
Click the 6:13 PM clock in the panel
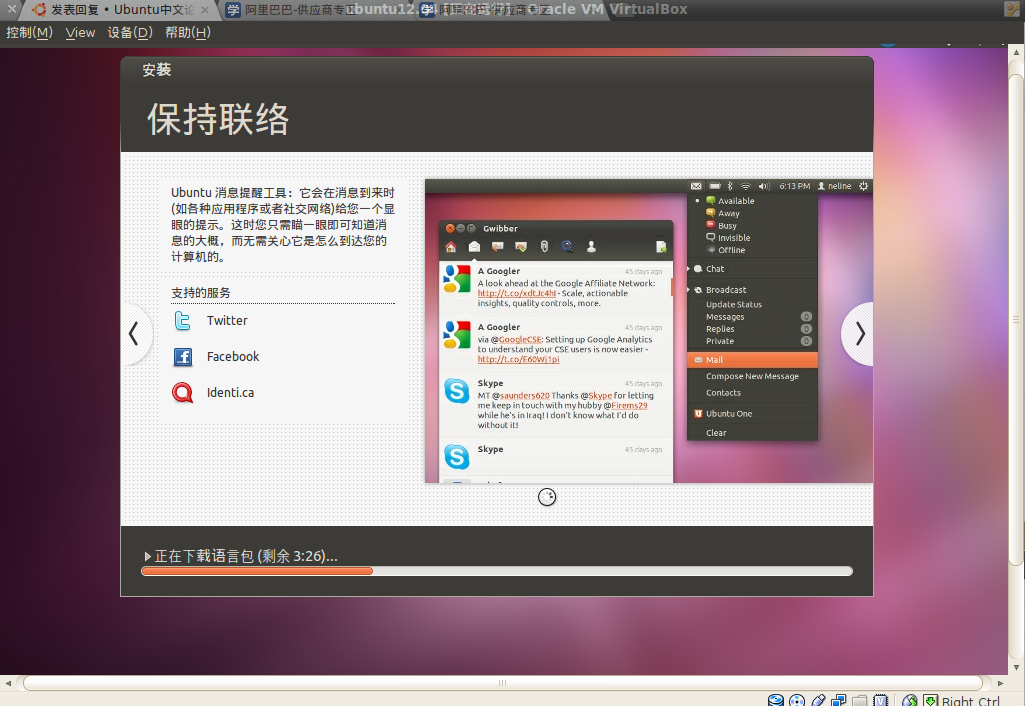click(794, 186)
